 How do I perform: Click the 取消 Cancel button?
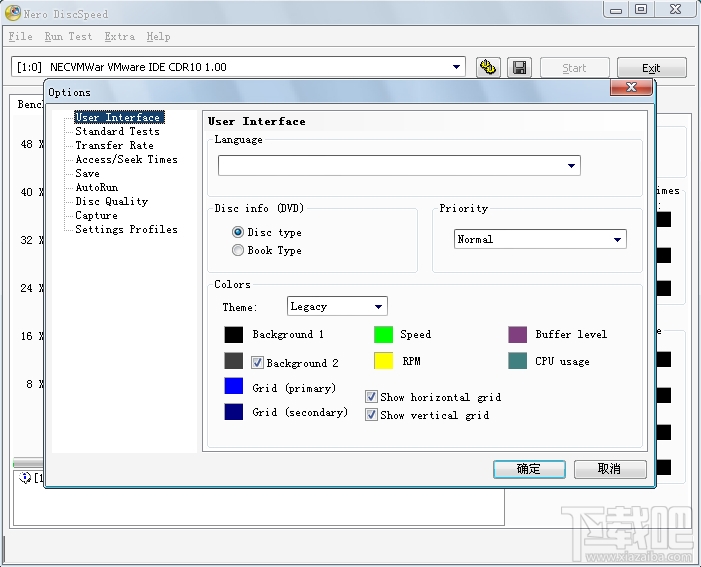[x=610, y=469]
